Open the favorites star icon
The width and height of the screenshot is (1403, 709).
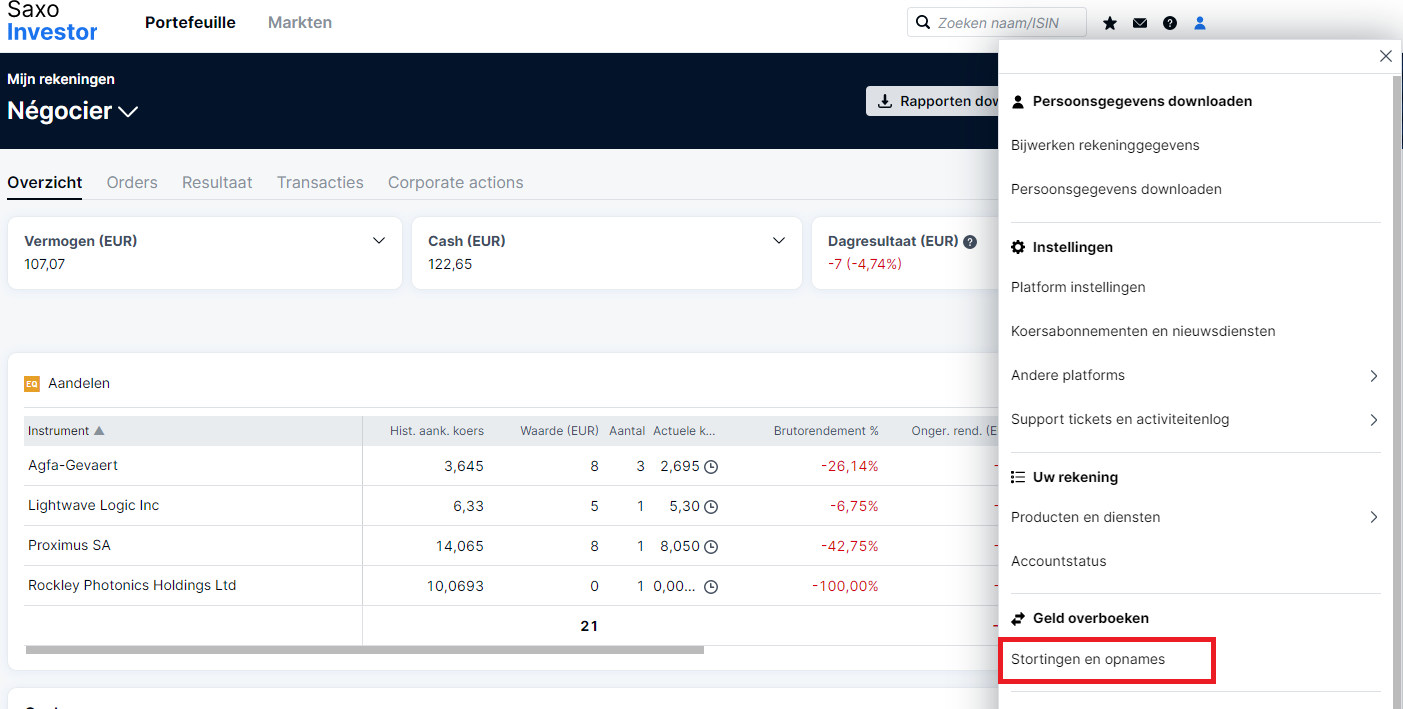coord(1110,23)
